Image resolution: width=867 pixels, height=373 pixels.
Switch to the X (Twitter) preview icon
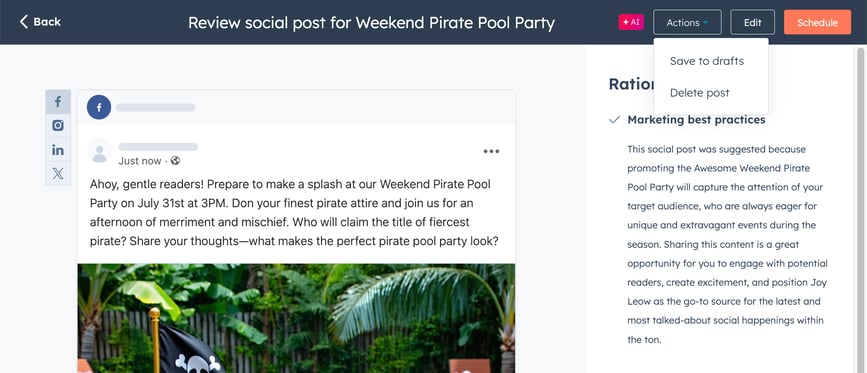[x=58, y=174]
